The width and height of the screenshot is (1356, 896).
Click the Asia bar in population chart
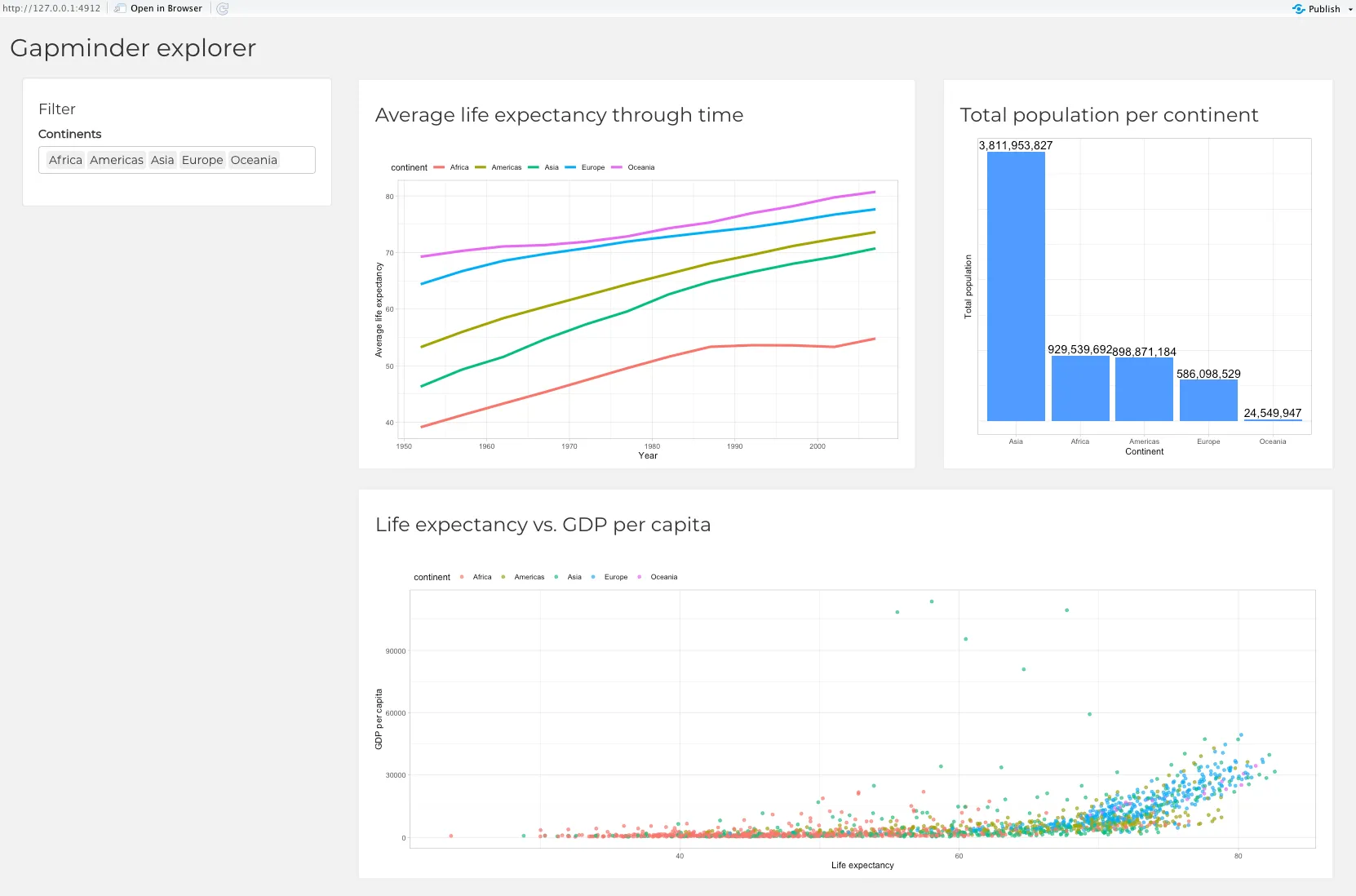(x=1016, y=286)
